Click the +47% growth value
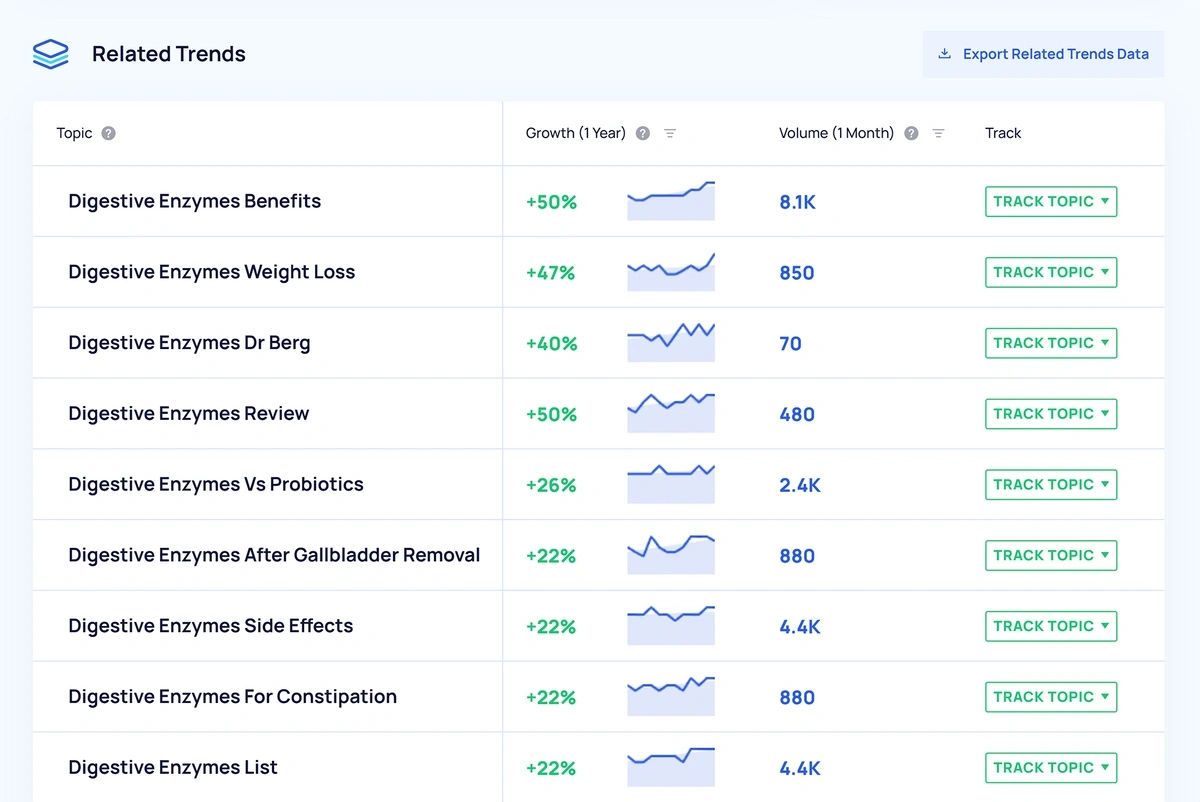 click(x=551, y=273)
